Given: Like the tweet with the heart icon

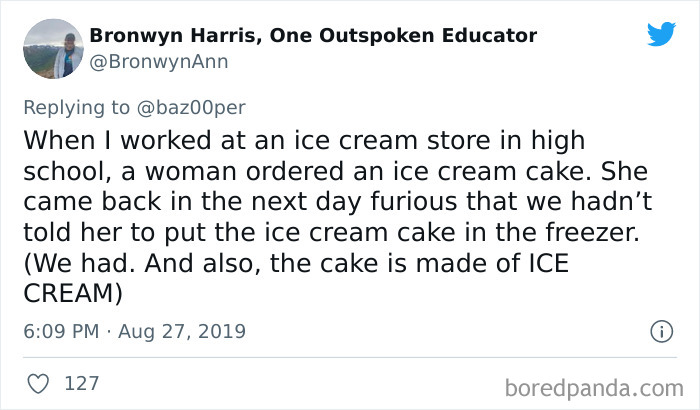Looking at the screenshot, I should tap(38, 383).
